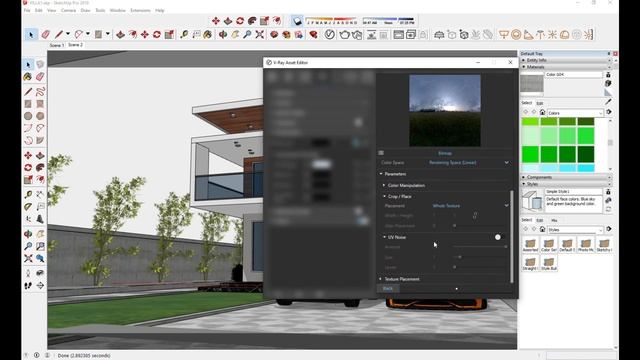The width and height of the screenshot is (640, 360).
Task: Choose the Line pencil tool in top toolbar
Action: click(x=59, y=35)
